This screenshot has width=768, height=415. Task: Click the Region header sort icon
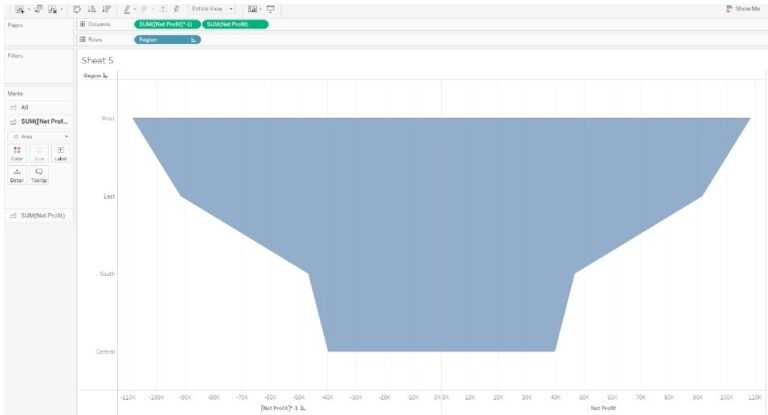[x=105, y=76]
